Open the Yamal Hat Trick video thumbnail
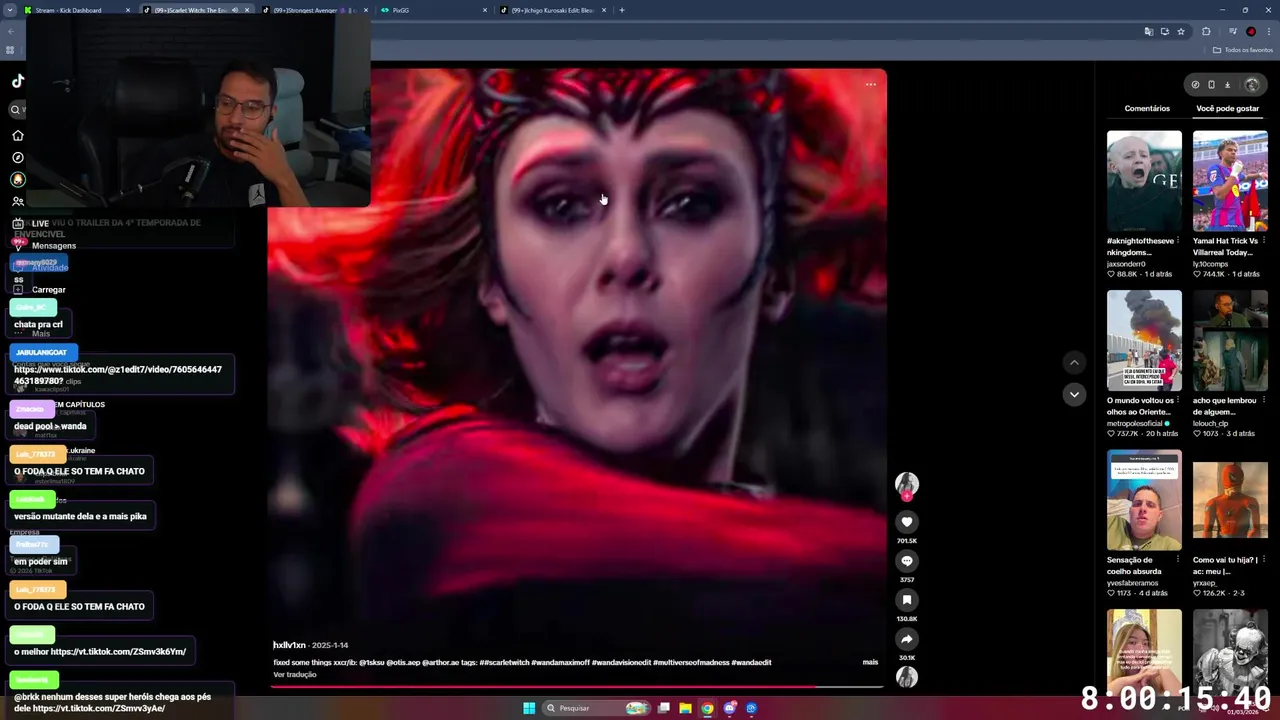The image size is (1280, 720). [x=1230, y=181]
